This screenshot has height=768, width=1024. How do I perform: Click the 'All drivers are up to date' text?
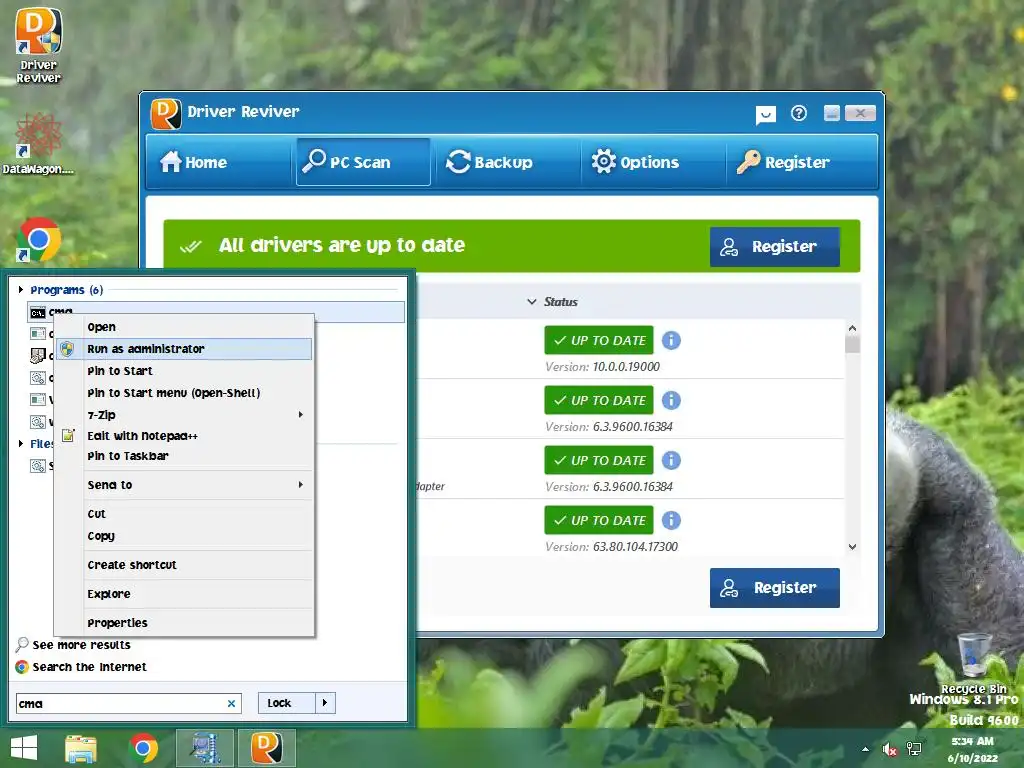click(x=342, y=246)
